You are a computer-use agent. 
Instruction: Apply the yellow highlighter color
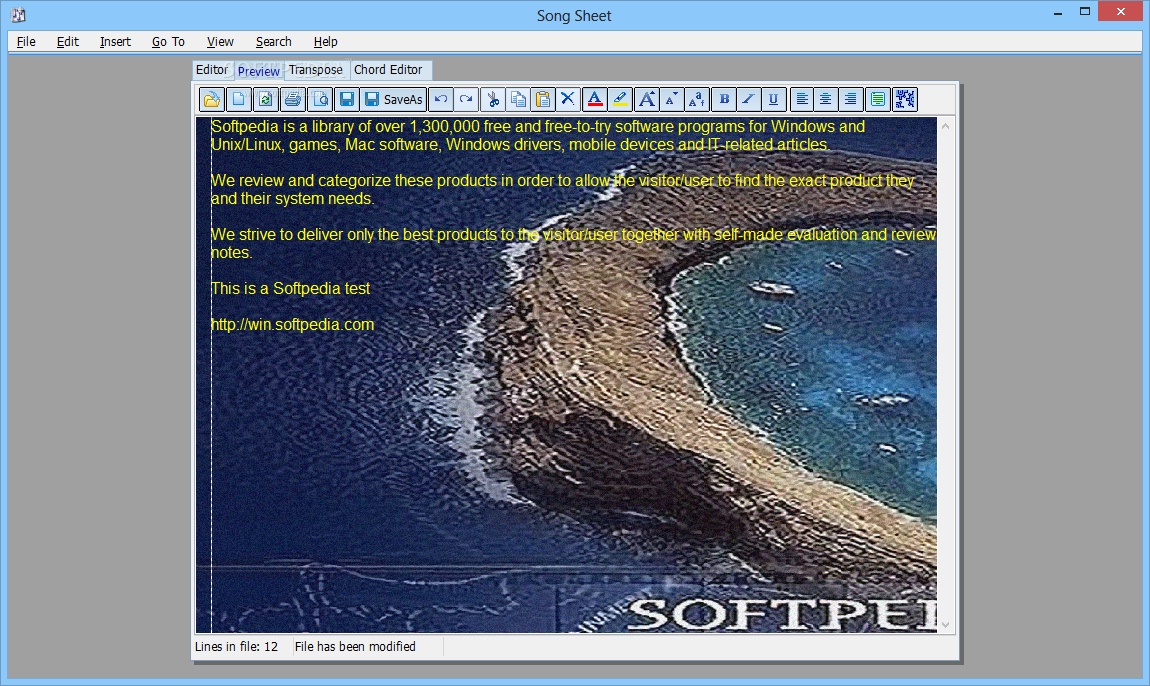(x=620, y=99)
